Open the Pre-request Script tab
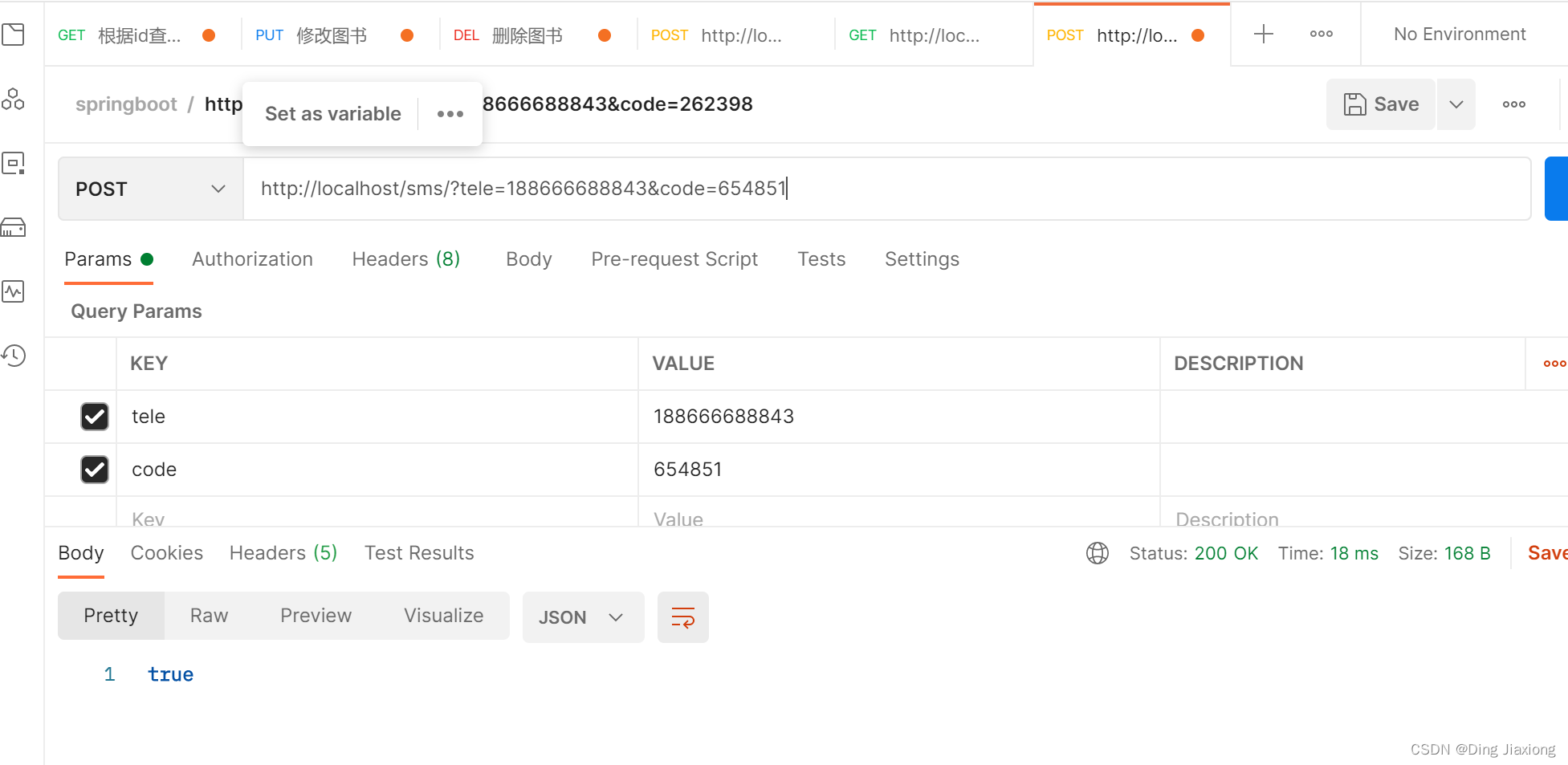Image resolution: width=1568 pixels, height=765 pixels. click(674, 259)
